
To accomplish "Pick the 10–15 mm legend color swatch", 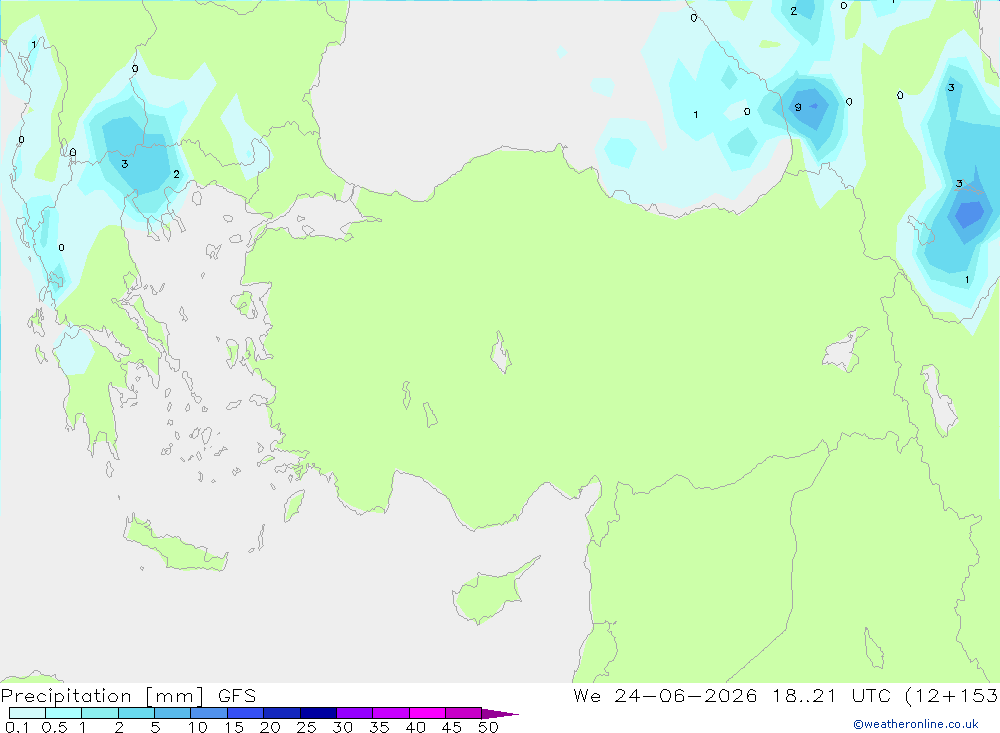I will [209, 713].
